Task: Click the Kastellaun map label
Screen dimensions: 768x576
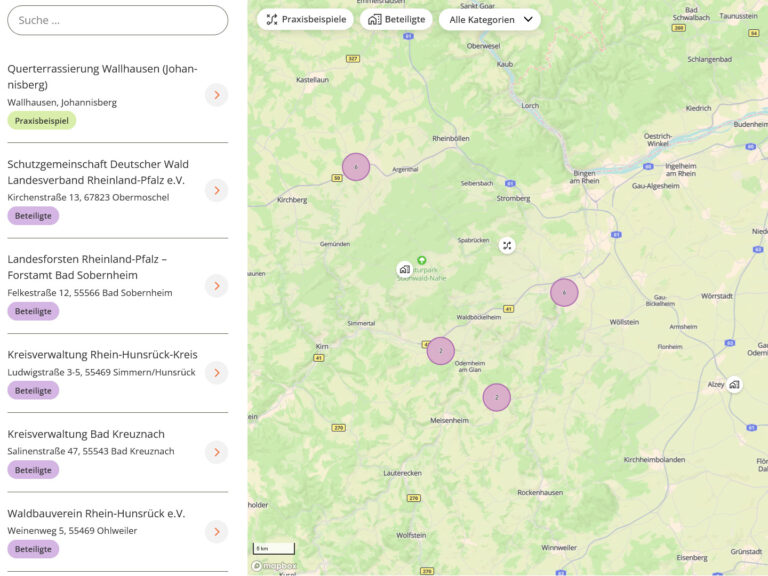Action: tap(312, 79)
